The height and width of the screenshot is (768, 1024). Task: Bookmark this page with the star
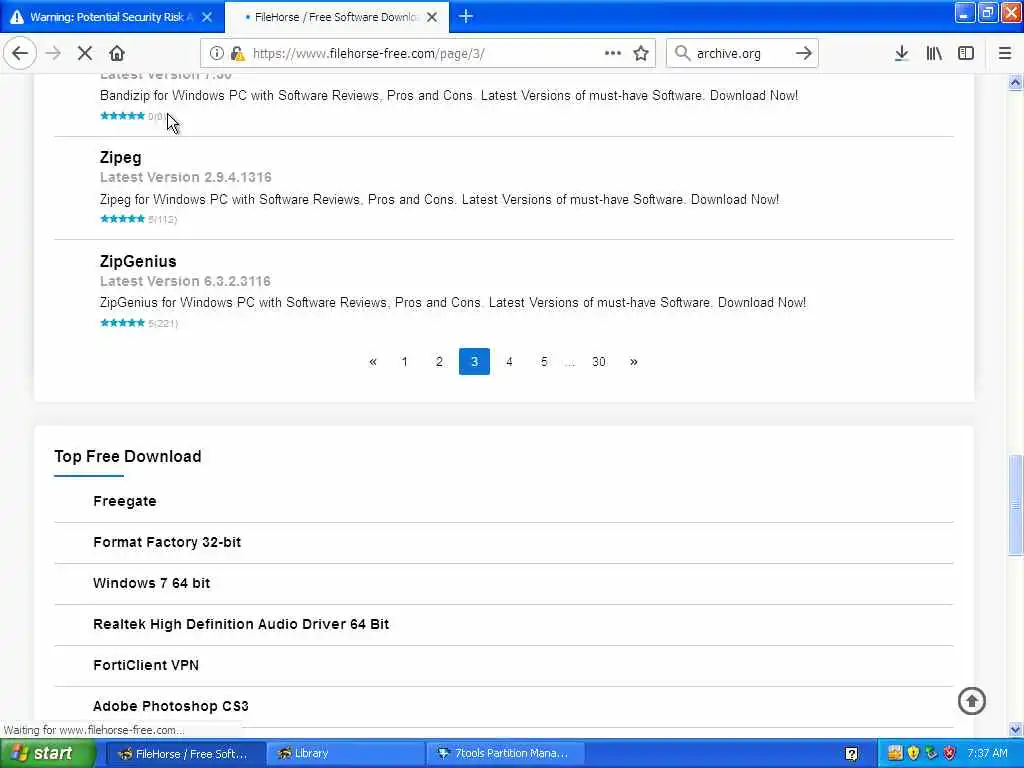point(641,53)
